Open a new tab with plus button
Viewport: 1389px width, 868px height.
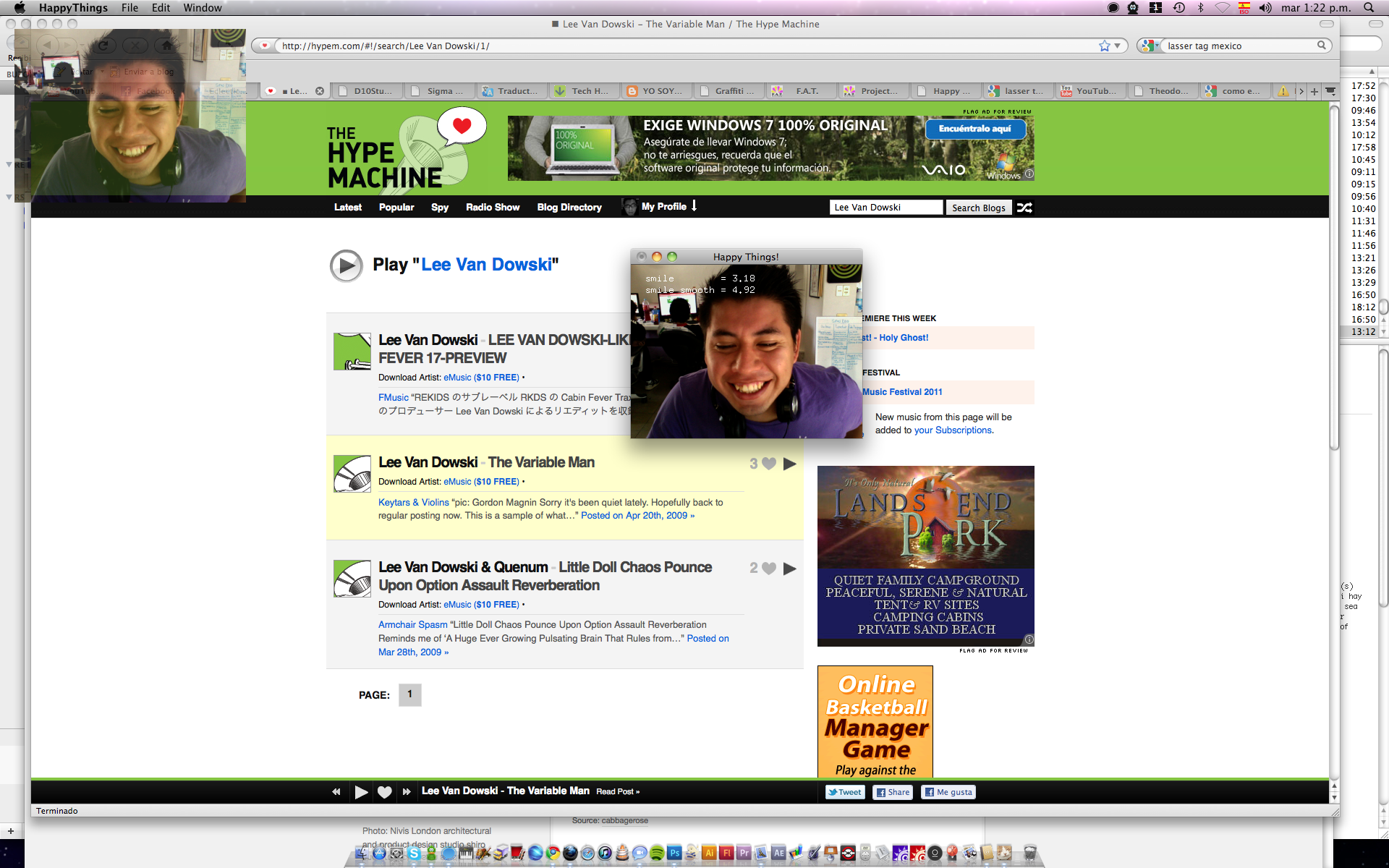coord(1314,91)
